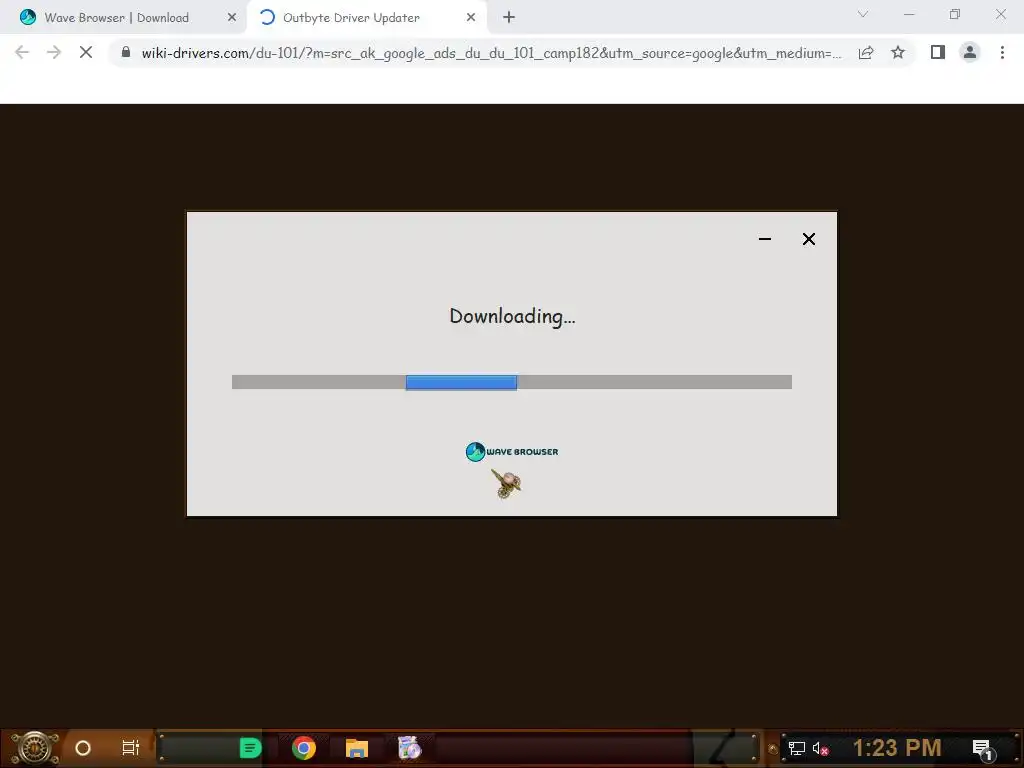Unmute the speaker in system tray
Screen dimensions: 1024x768
821,748
